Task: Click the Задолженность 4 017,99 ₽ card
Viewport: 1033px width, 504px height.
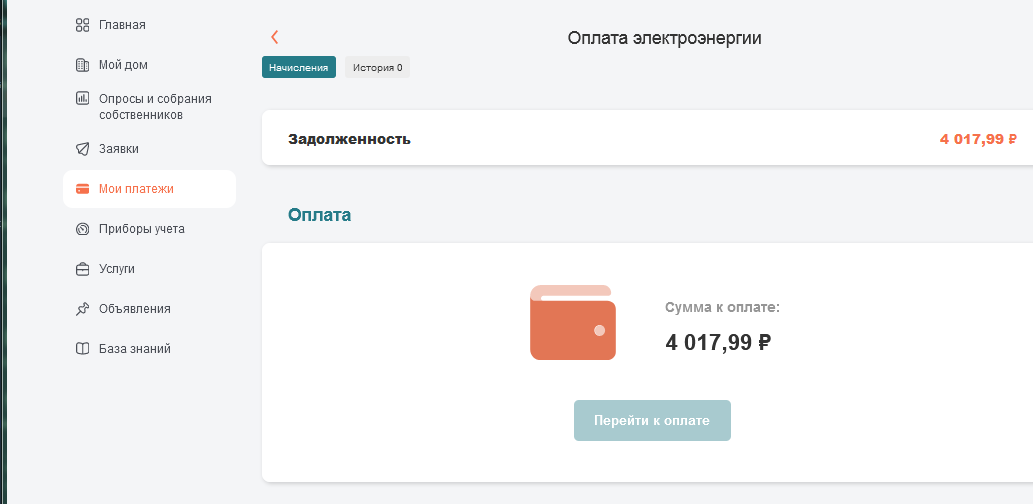Action: tap(648, 138)
